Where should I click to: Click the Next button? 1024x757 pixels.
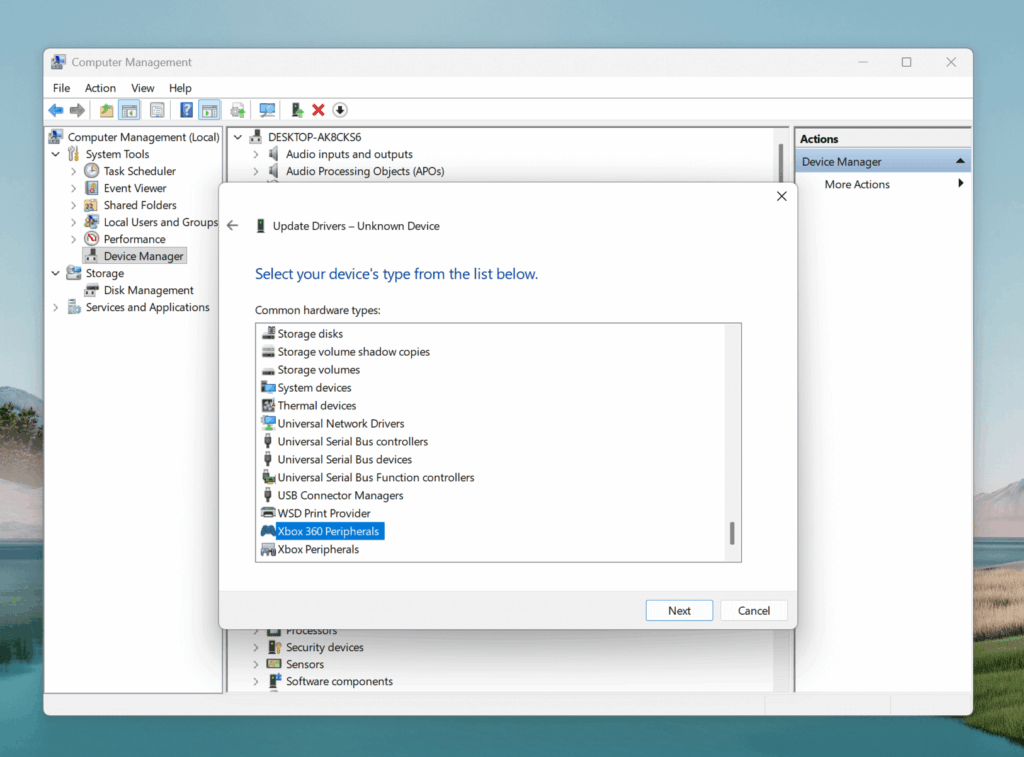679,610
